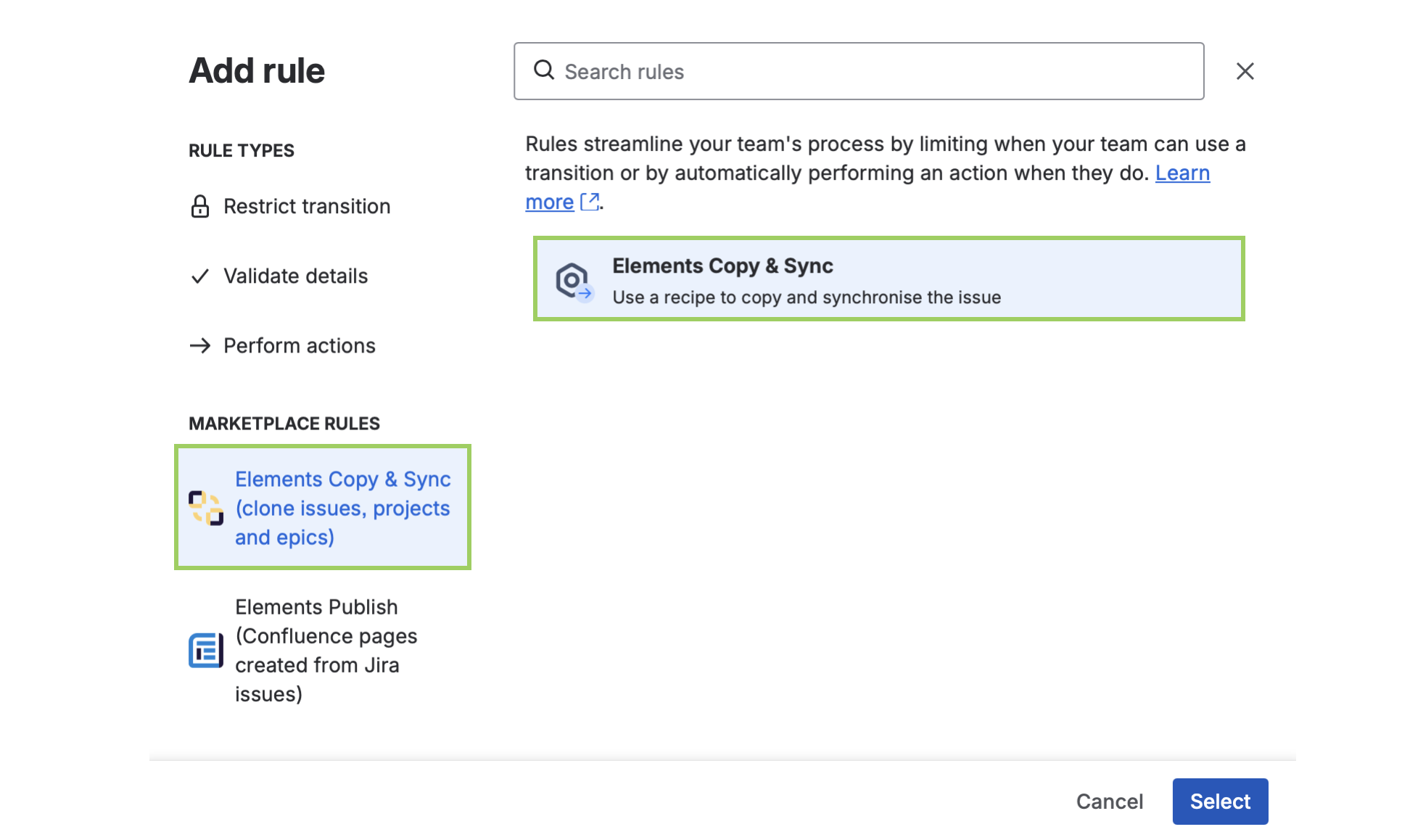Click the "Use a recipe to copy" description
The width and height of the screenshot is (1410, 840).
tap(807, 297)
